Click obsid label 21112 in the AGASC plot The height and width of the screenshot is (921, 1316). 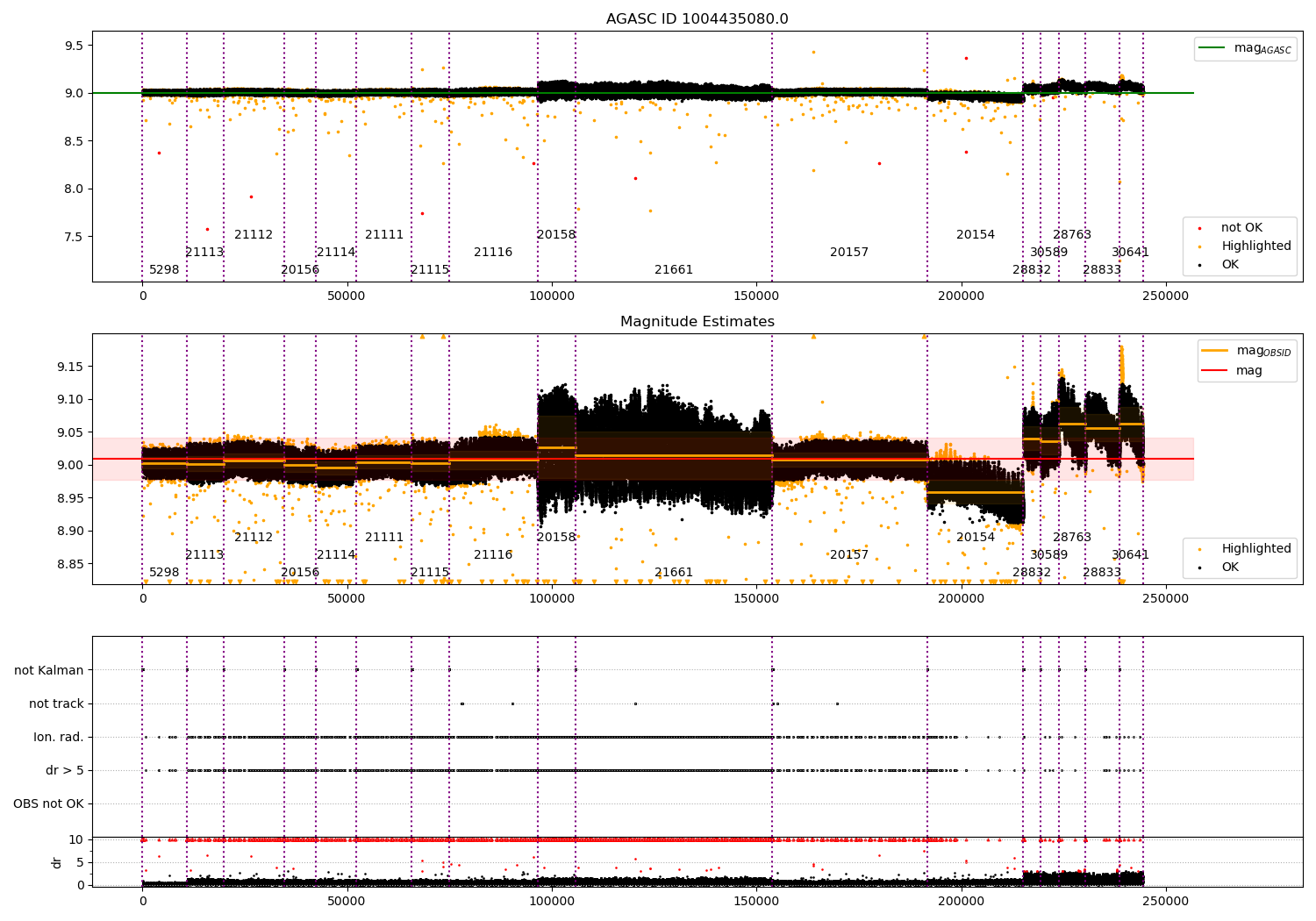(x=254, y=235)
